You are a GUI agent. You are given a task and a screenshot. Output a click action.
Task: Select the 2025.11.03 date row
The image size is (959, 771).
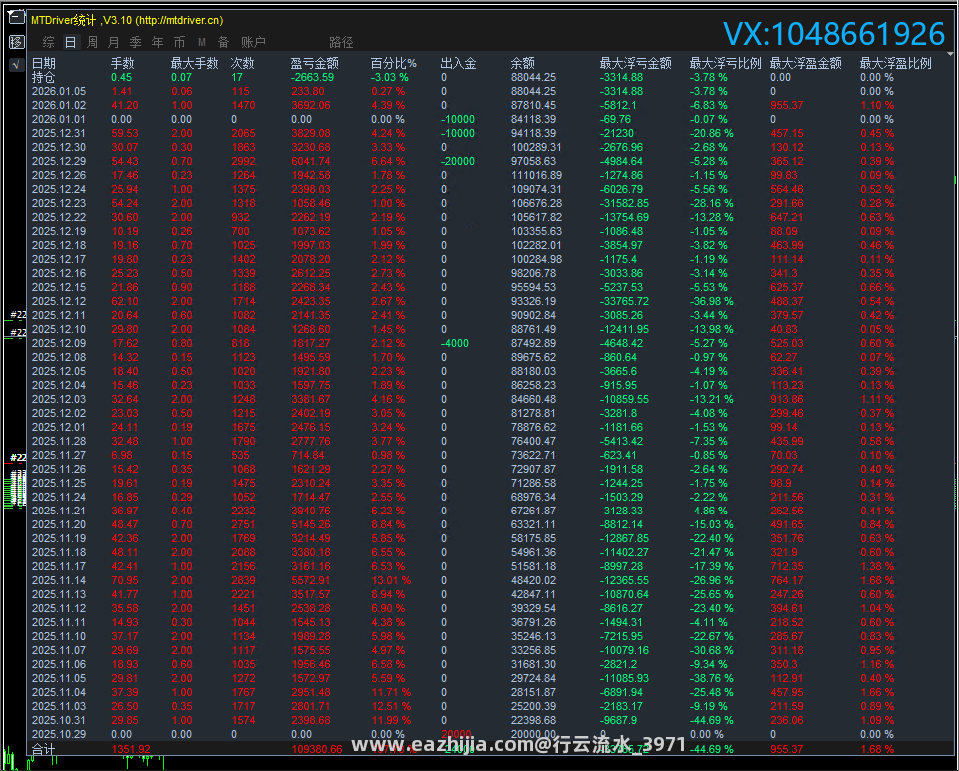tap(59, 706)
